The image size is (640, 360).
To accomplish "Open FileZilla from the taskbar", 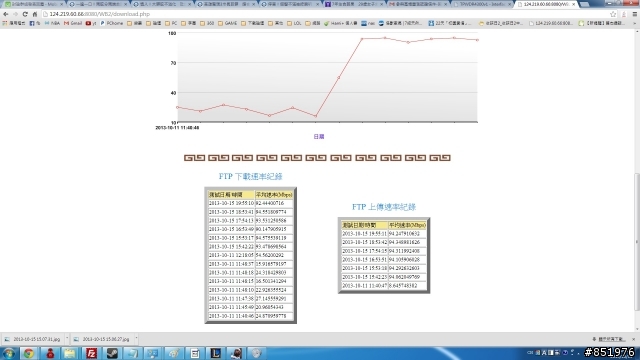I will click(91, 353).
